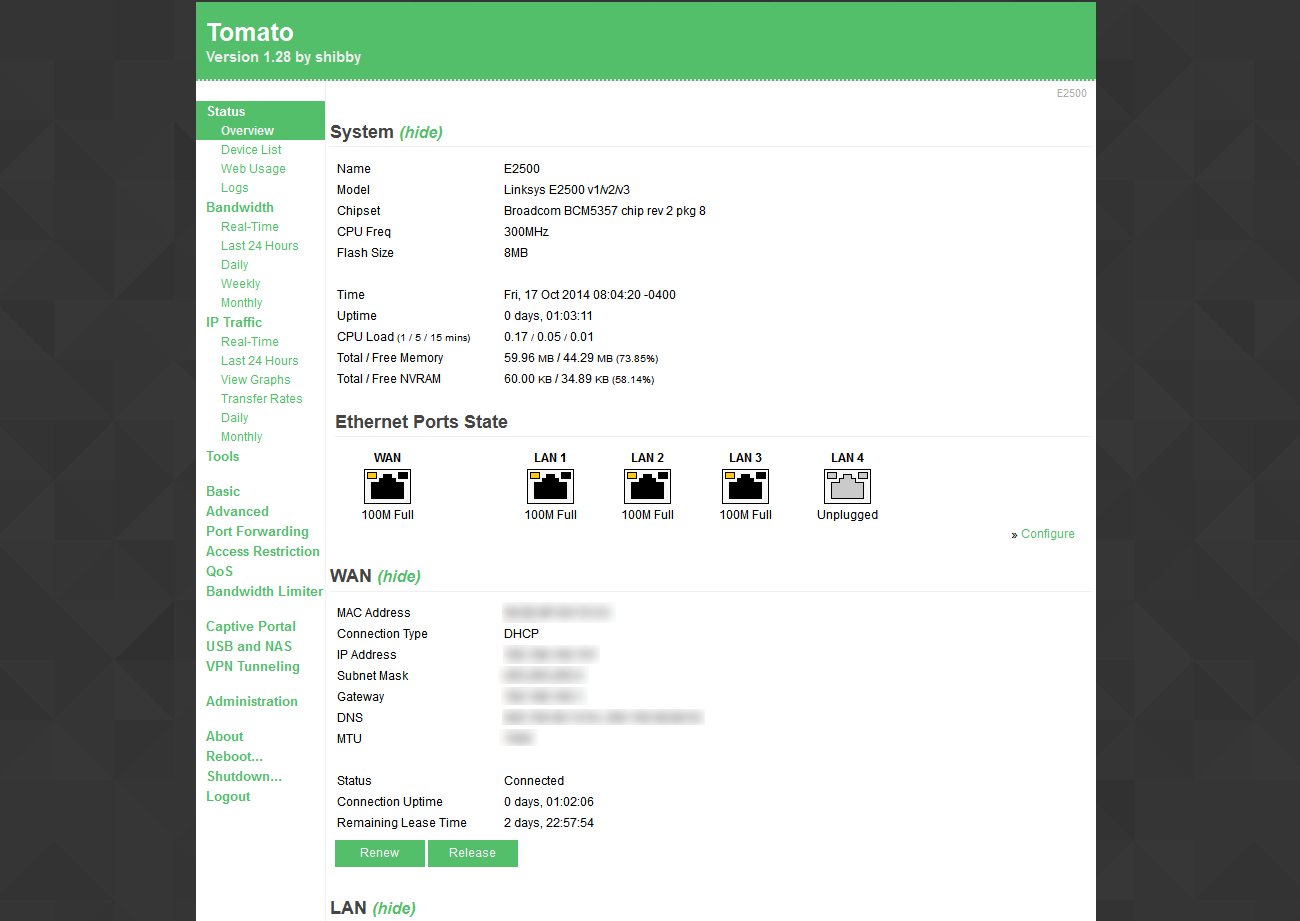1300x921 pixels.
Task: Click the LAN 2 port icon
Action: (647, 486)
